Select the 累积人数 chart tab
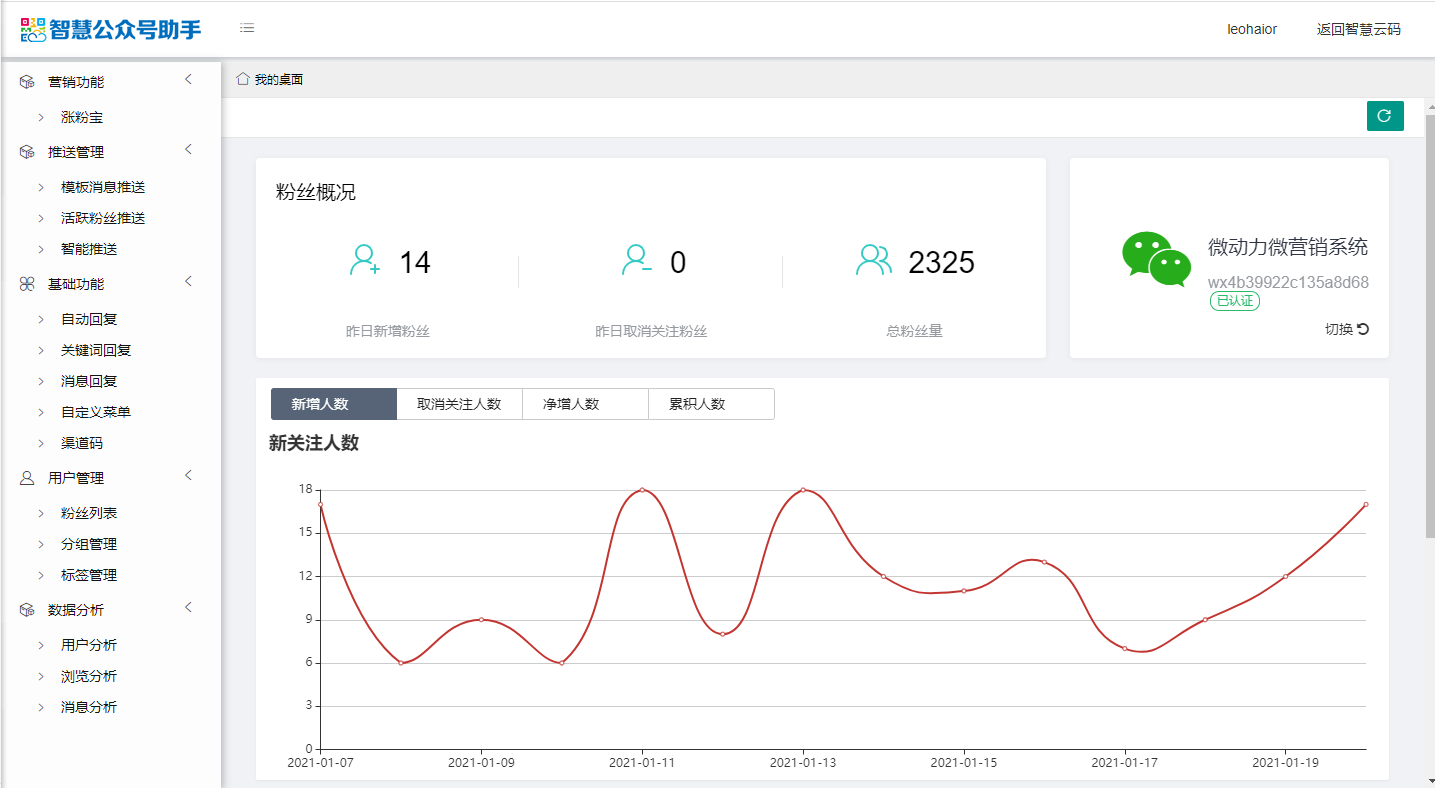Image resolution: width=1435 pixels, height=788 pixels. (x=711, y=404)
